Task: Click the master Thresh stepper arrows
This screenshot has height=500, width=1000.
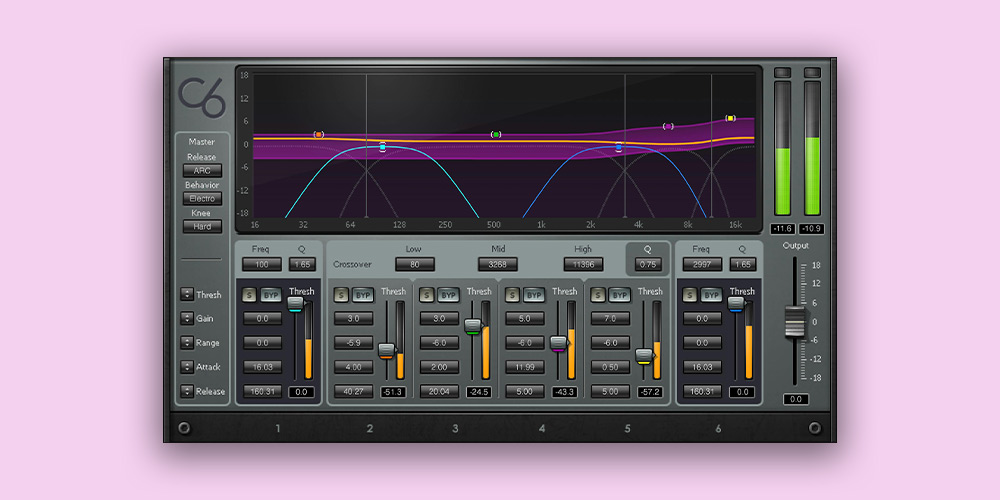Action: point(187,295)
